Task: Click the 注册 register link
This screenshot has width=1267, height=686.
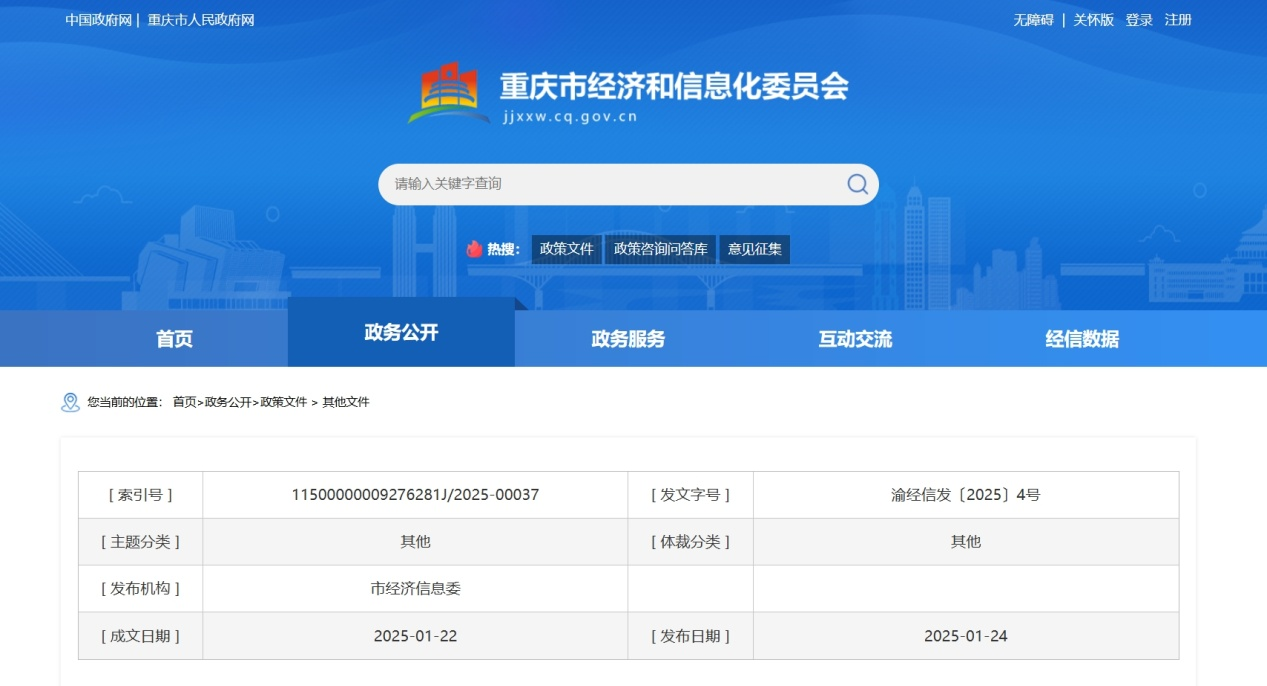Action: point(1178,20)
